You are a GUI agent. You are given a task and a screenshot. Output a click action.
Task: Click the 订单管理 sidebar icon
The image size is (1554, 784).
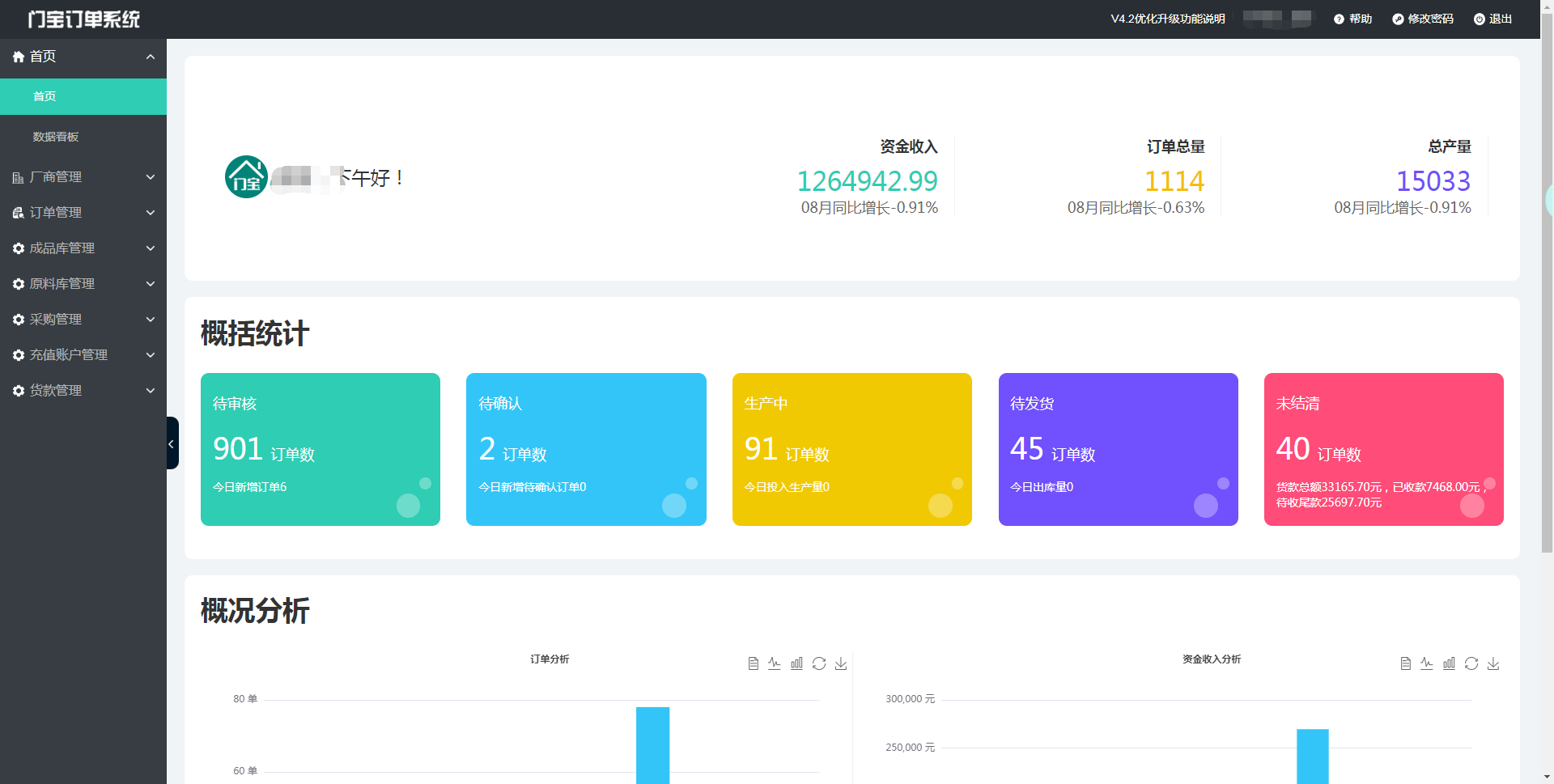click(x=19, y=213)
